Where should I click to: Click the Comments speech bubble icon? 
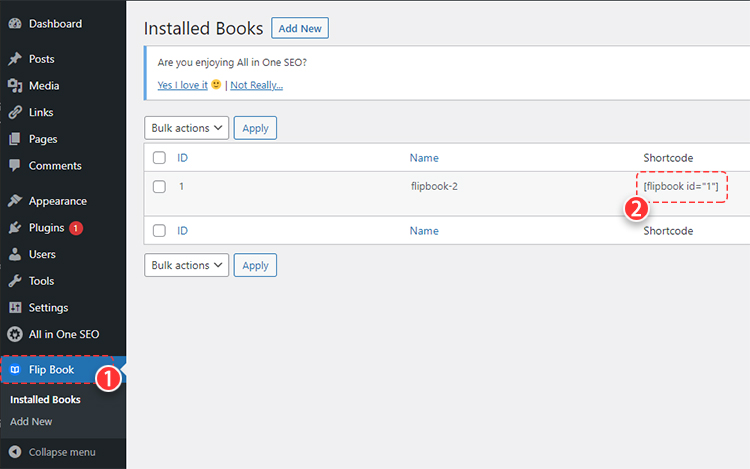tap(15, 166)
